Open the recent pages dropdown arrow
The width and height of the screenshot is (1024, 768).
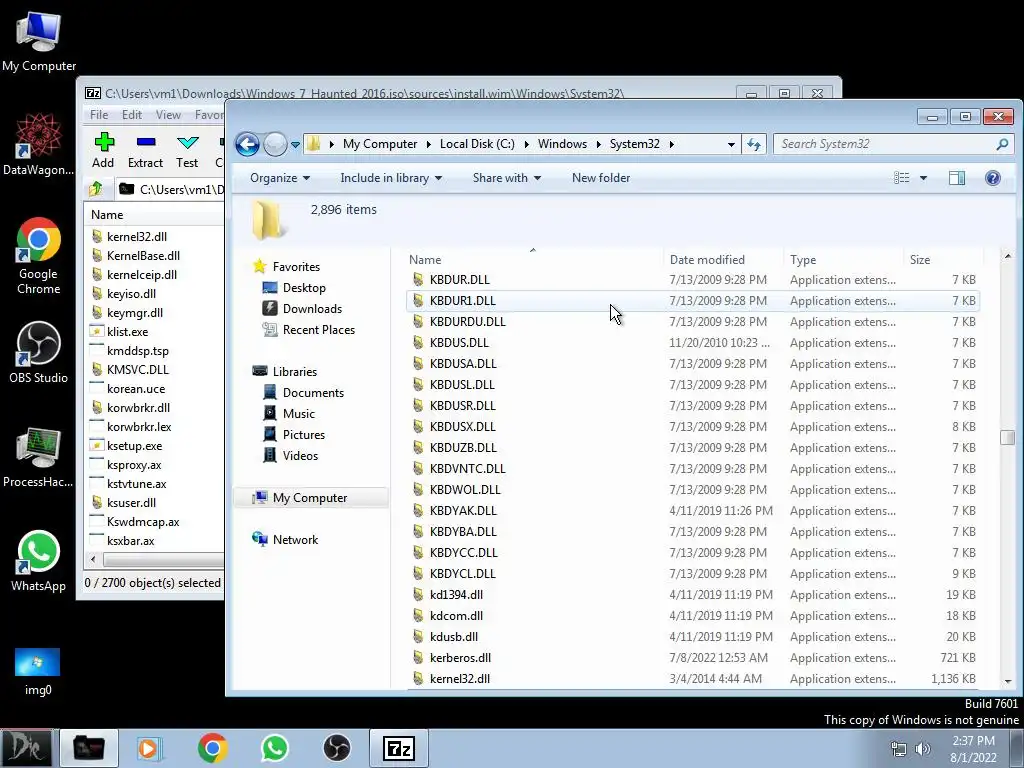pyautogui.click(x=295, y=144)
